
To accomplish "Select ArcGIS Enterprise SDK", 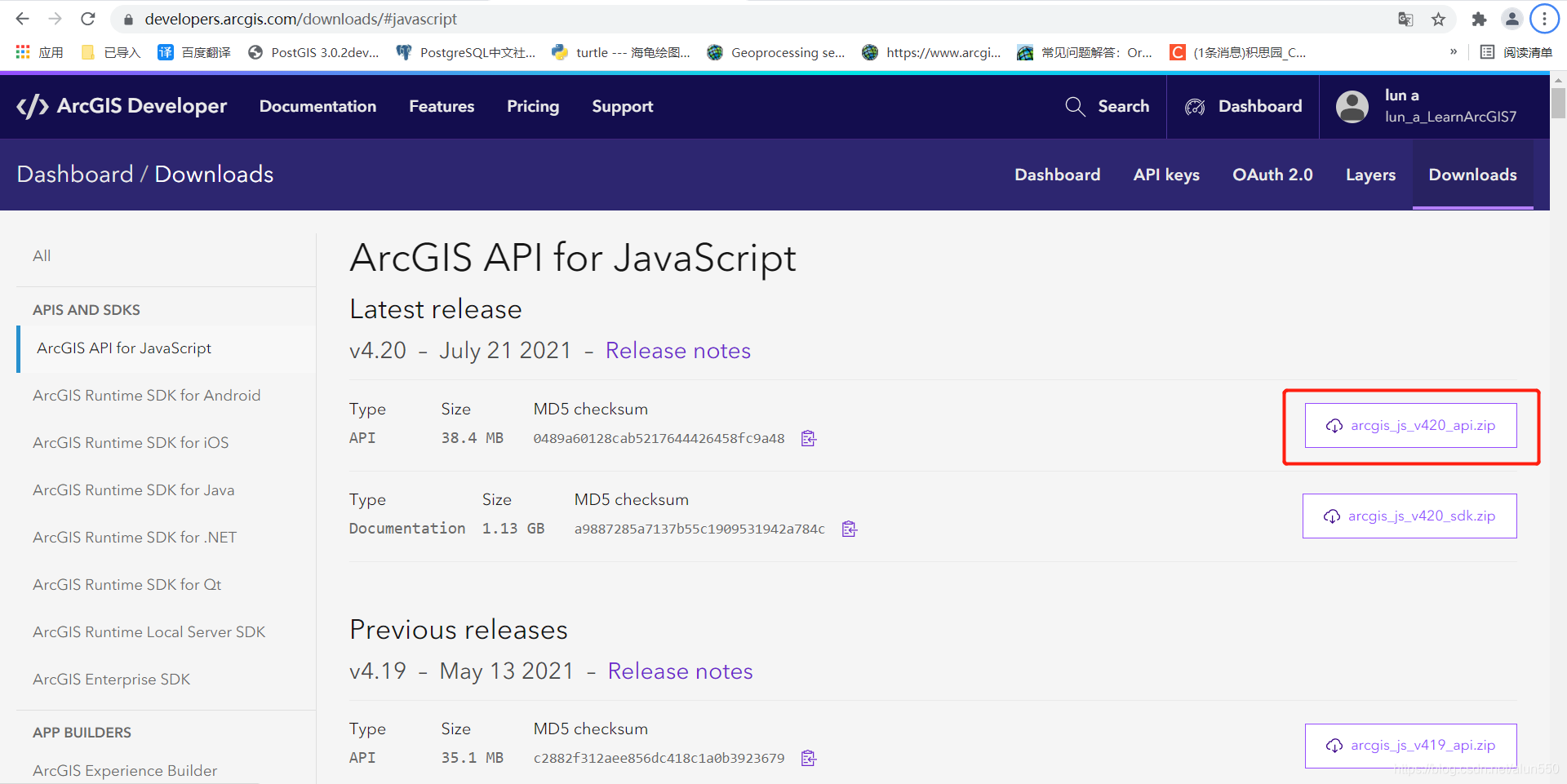I will pyautogui.click(x=111, y=680).
